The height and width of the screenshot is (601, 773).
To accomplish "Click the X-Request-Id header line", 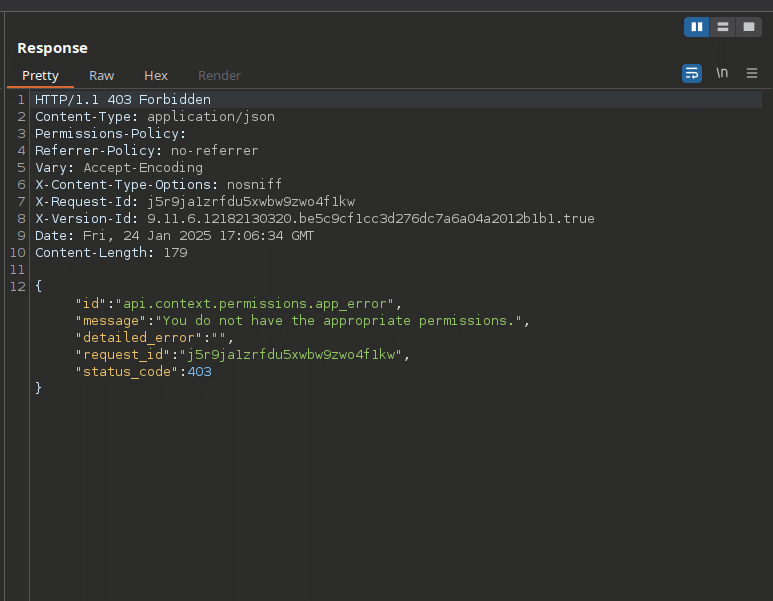I will point(195,202).
